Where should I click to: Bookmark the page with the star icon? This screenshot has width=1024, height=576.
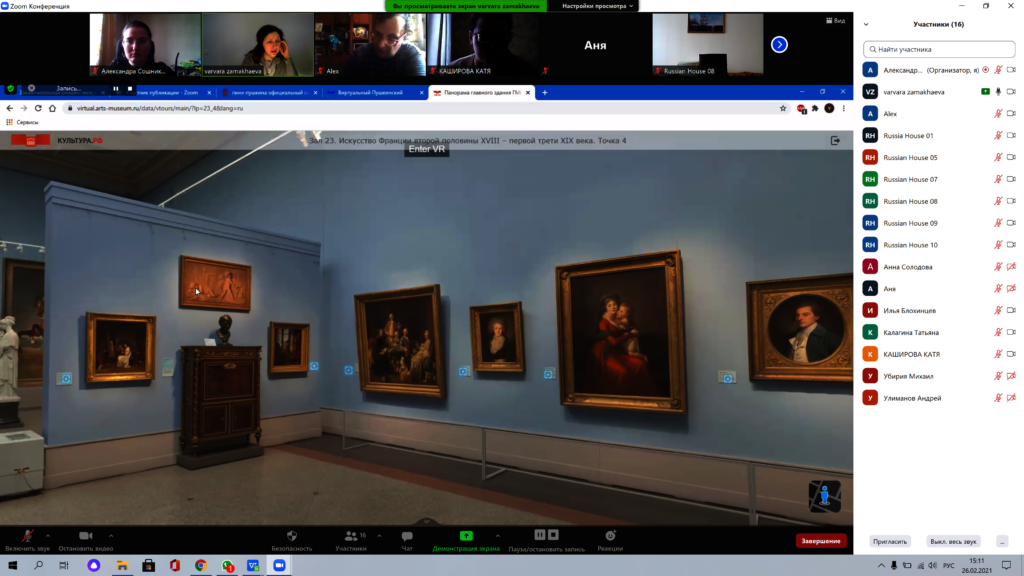click(783, 108)
